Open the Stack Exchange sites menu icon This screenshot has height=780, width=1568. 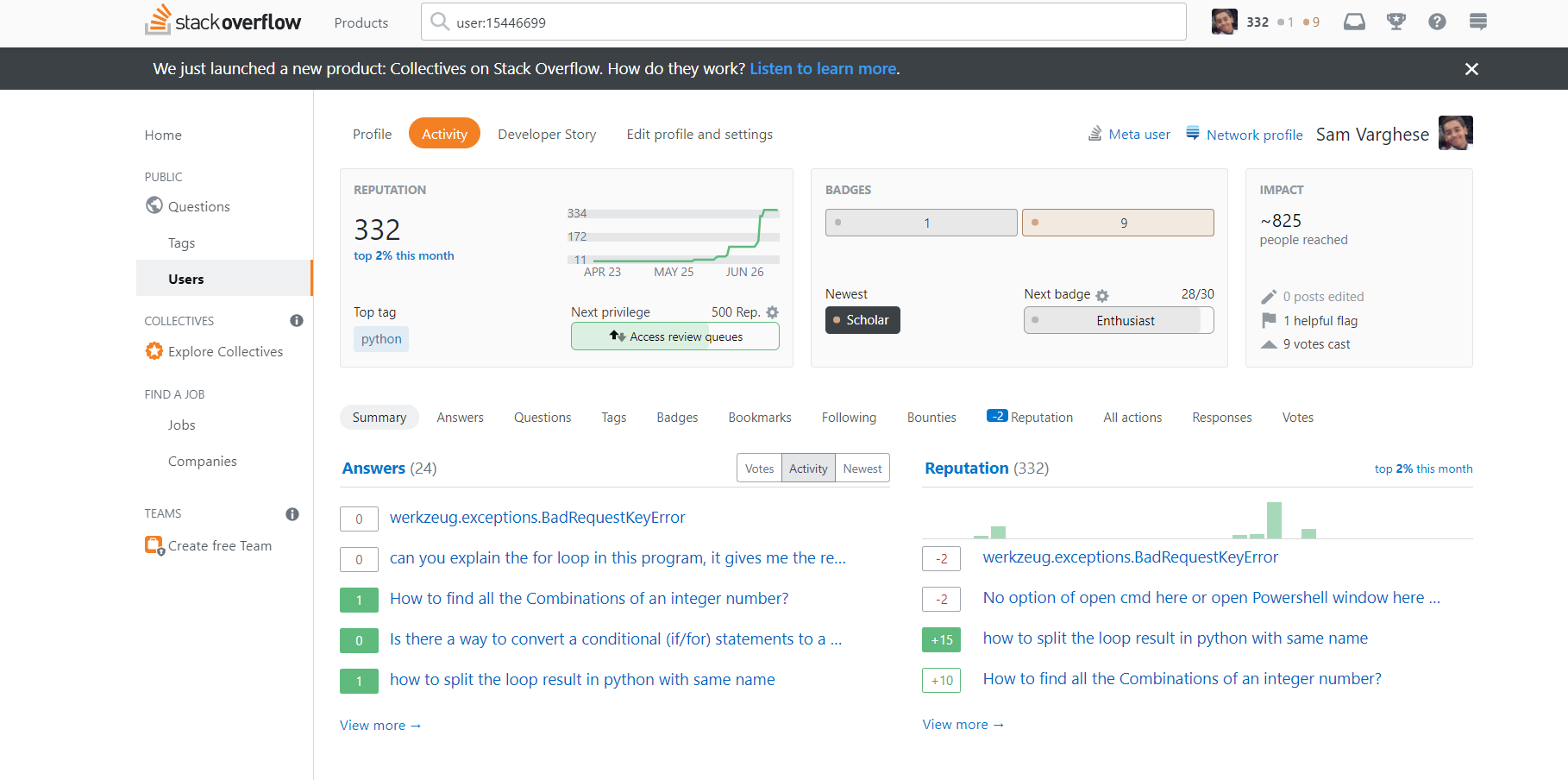coord(1477,22)
